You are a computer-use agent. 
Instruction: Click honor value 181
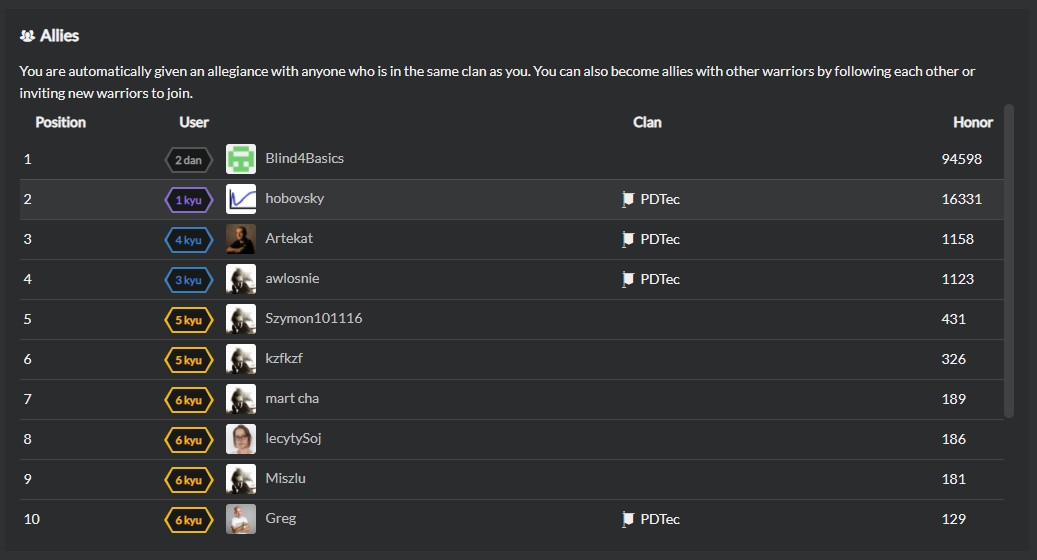click(x=954, y=479)
